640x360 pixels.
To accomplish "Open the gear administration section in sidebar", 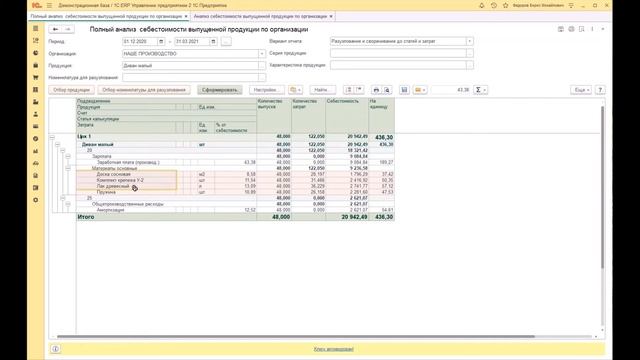I will (36, 200).
